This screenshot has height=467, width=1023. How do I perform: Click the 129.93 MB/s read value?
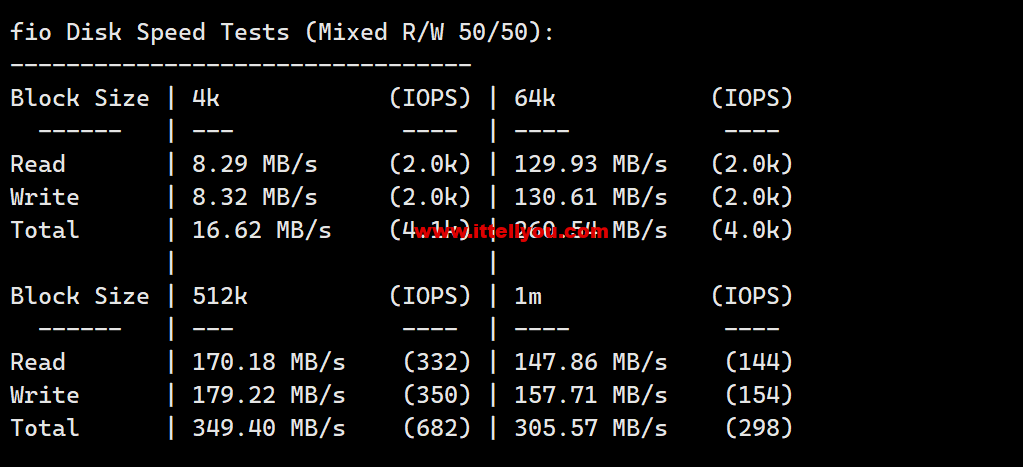point(590,164)
